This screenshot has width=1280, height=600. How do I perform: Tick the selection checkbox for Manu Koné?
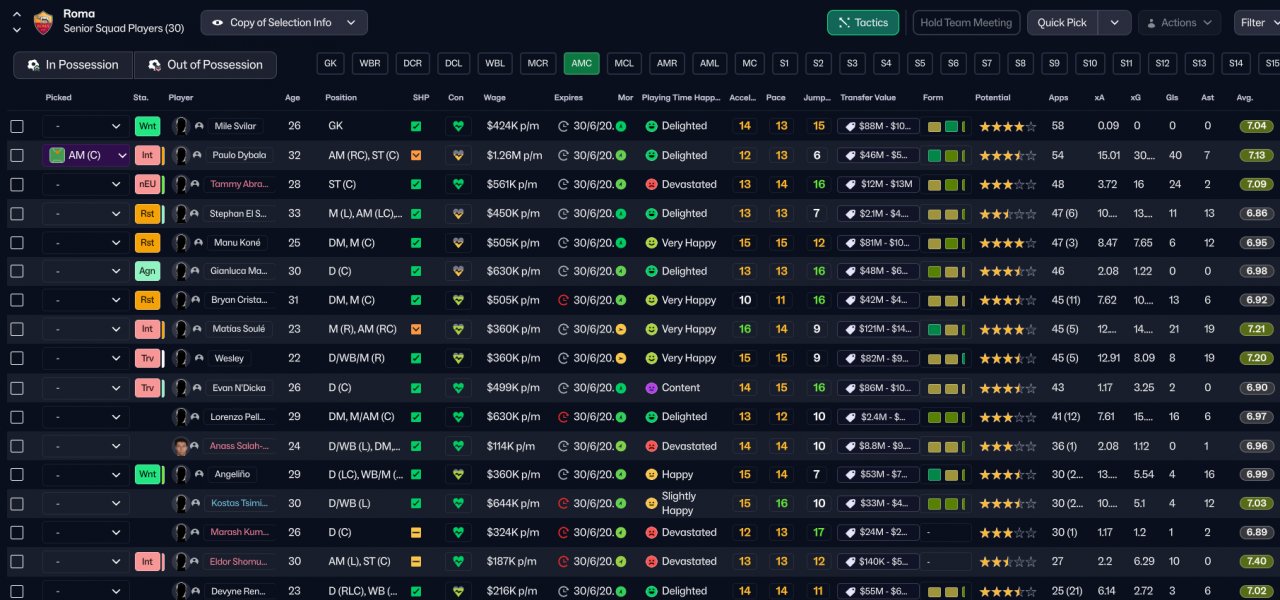click(17, 243)
